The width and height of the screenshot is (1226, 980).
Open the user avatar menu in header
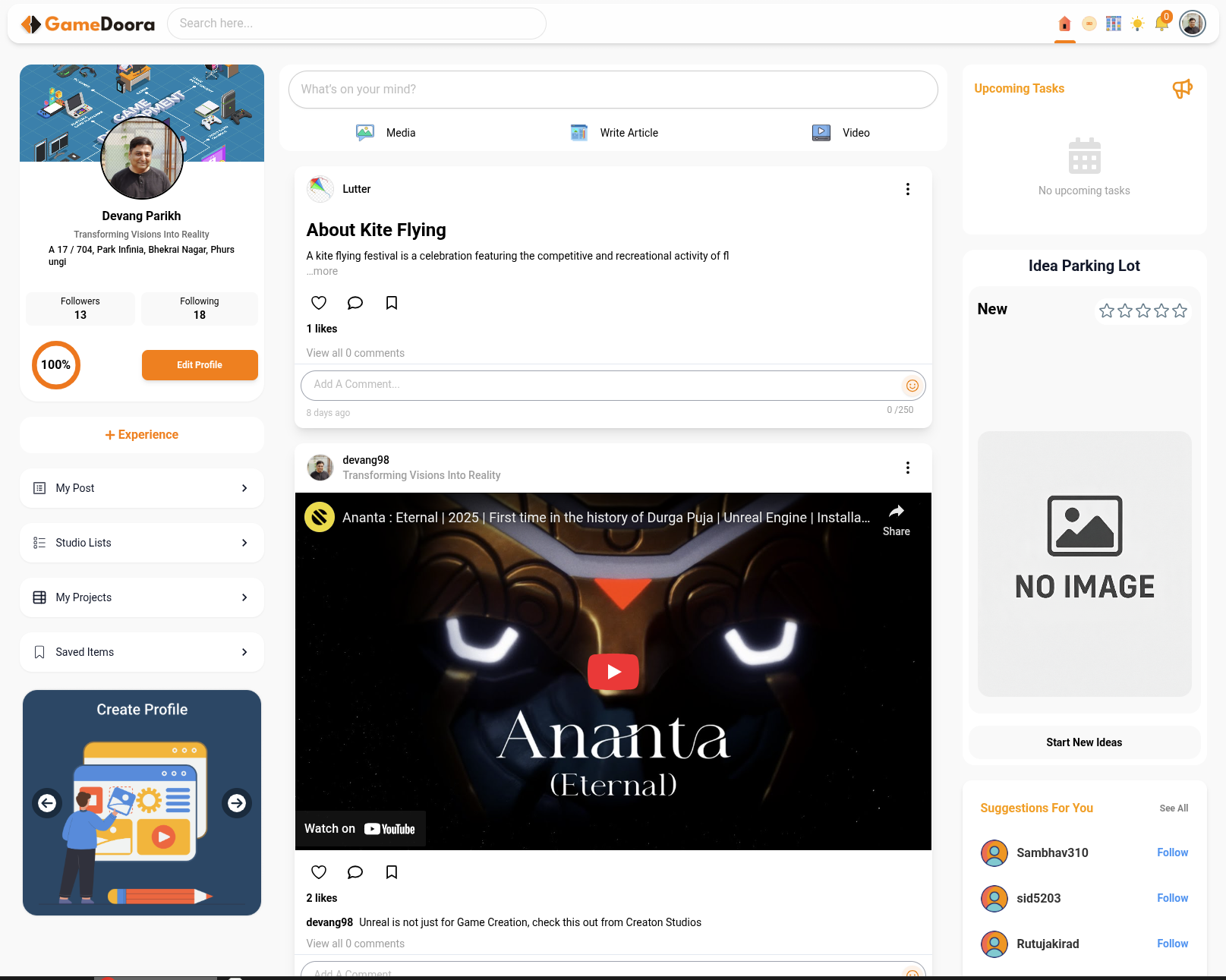[1192, 24]
